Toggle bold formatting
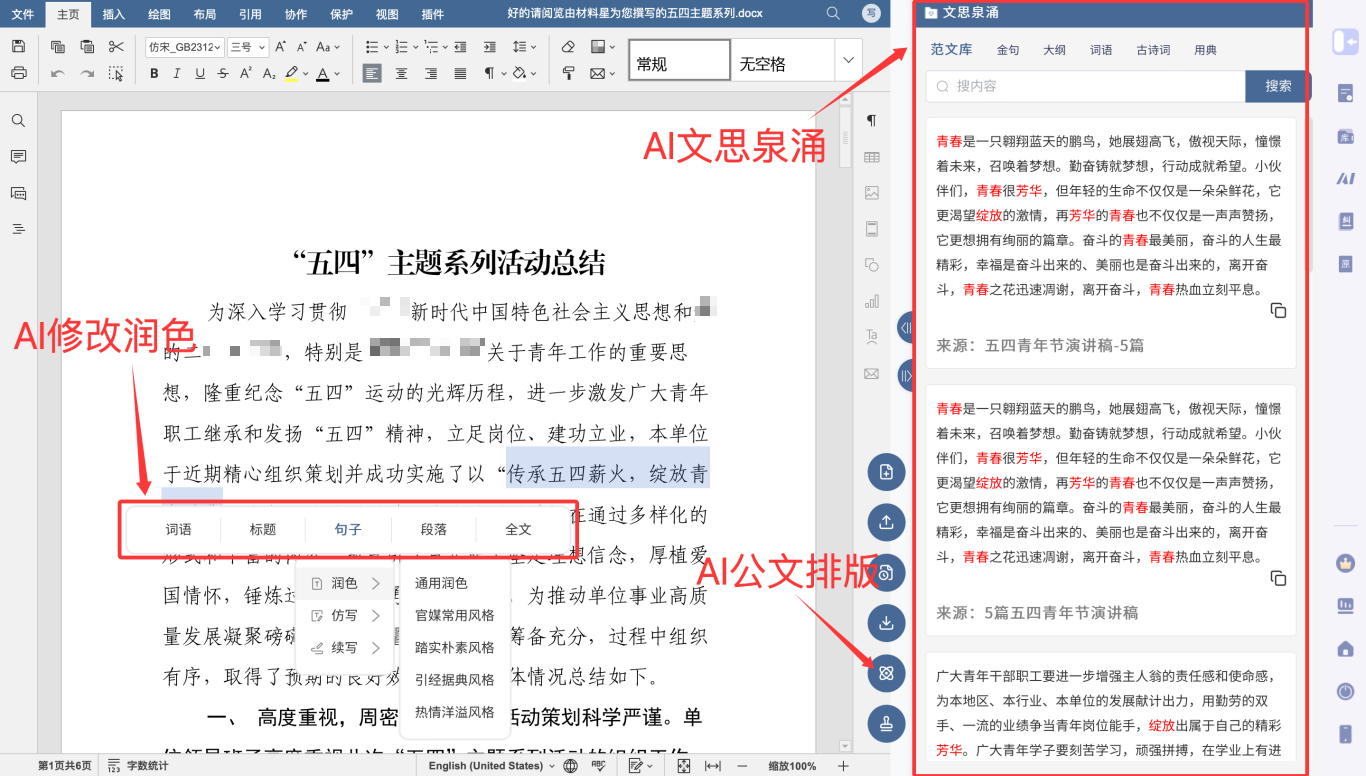1366x776 pixels. pyautogui.click(x=154, y=73)
